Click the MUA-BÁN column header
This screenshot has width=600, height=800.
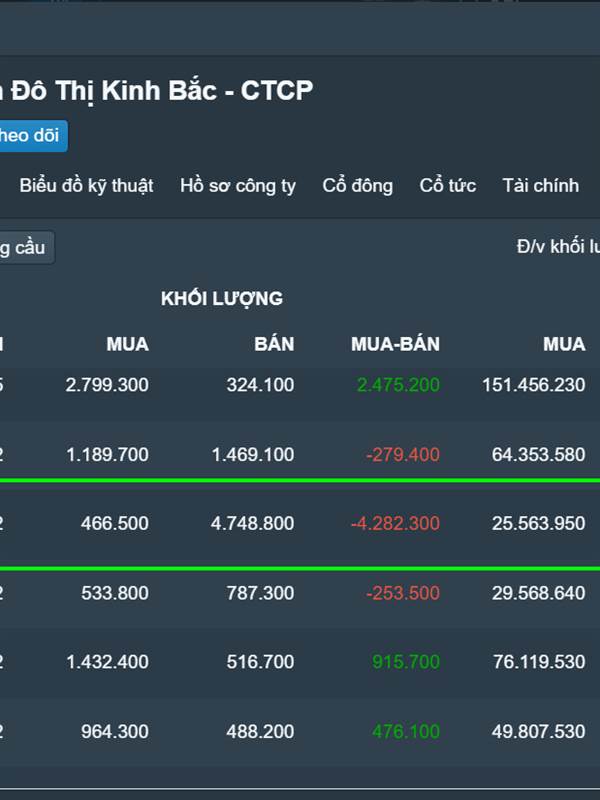pos(395,344)
